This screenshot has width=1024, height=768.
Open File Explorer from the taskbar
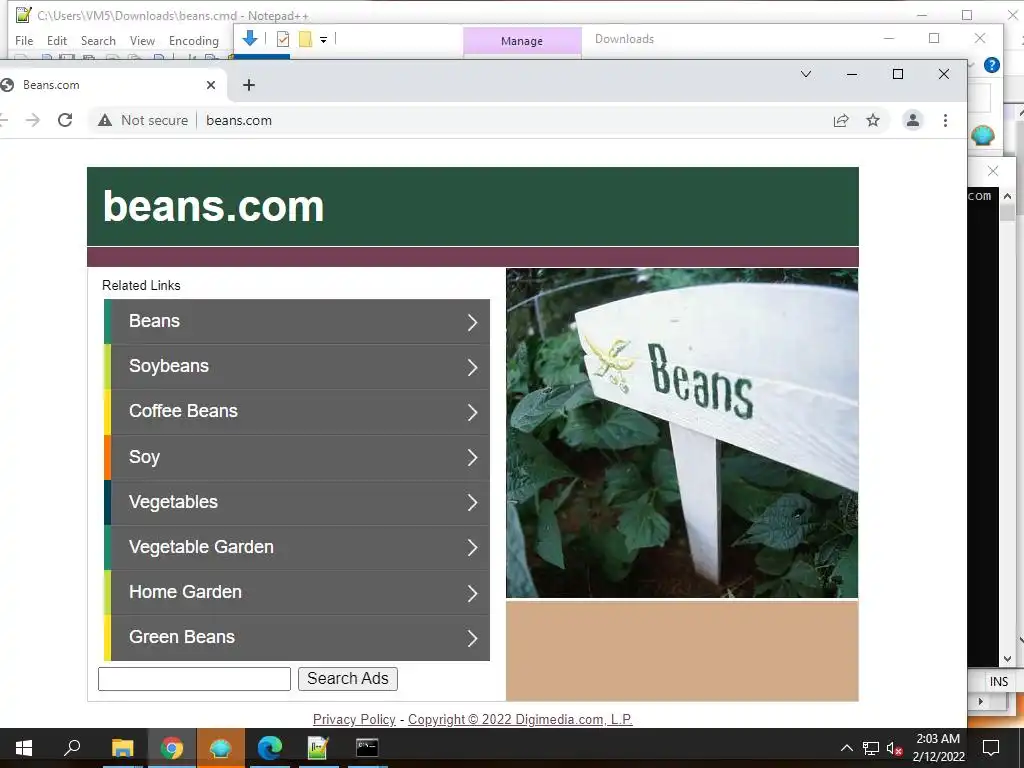click(x=122, y=748)
